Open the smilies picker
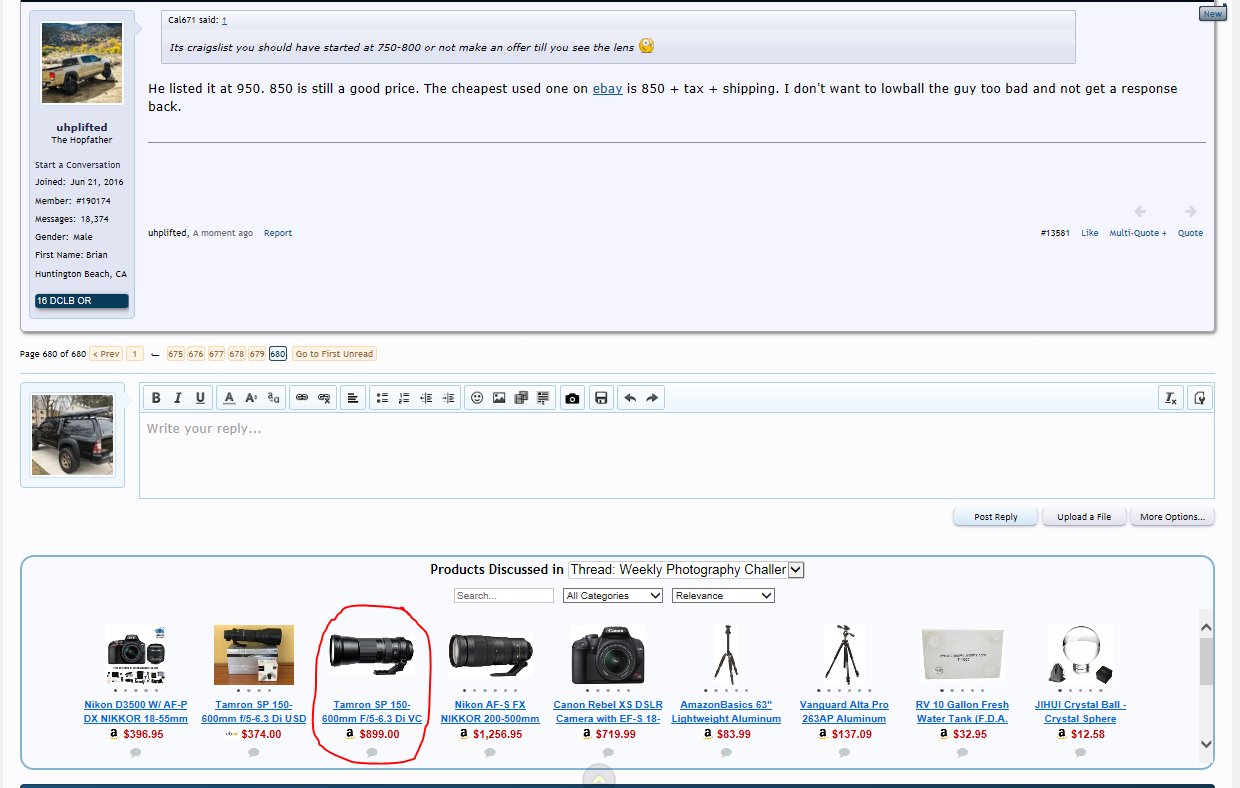 [x=477, y=398]
